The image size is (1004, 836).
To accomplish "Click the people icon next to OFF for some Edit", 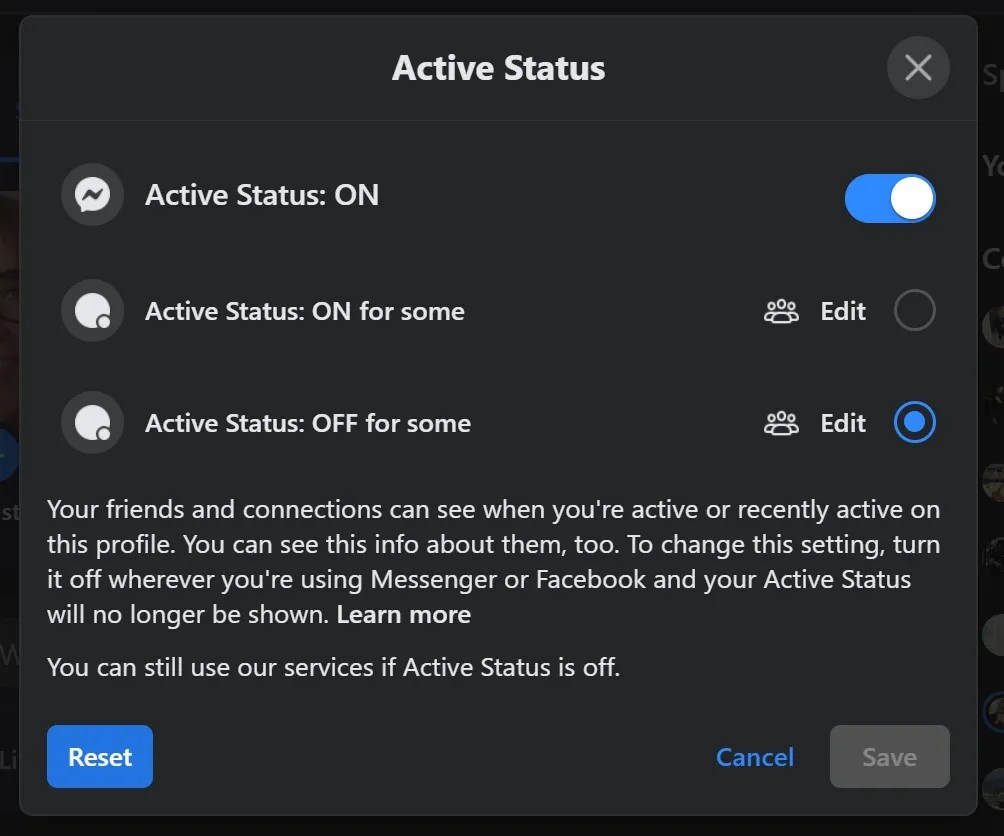I will pos(780,422).
